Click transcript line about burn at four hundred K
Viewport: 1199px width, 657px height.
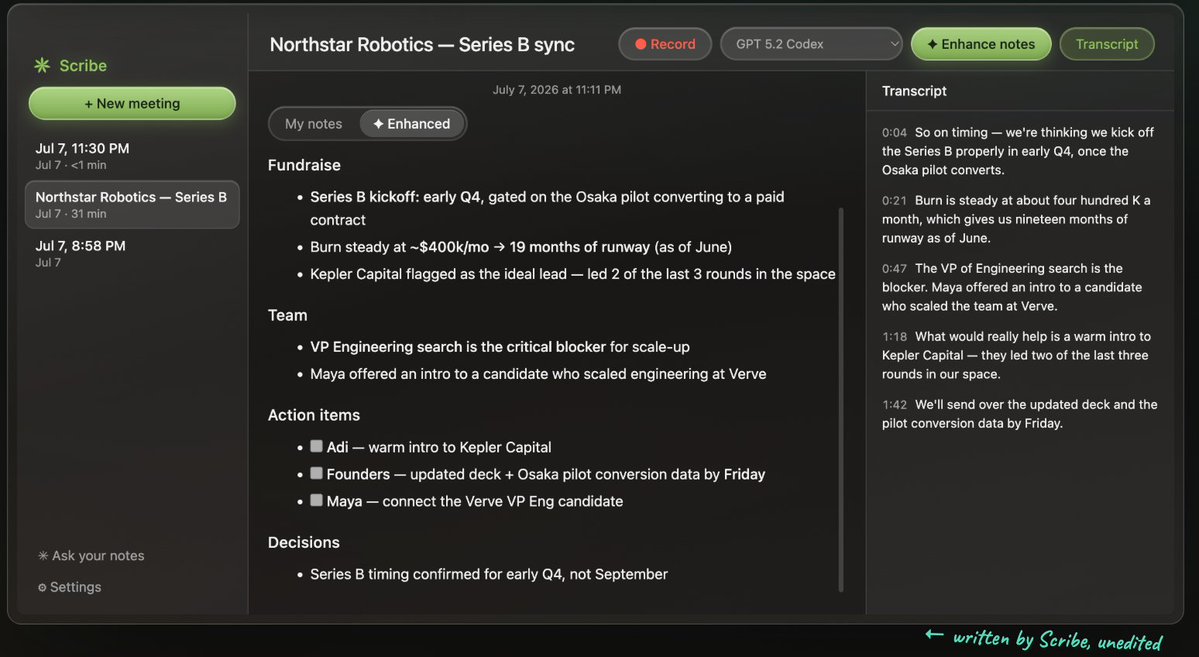[x=1015, y=219]
